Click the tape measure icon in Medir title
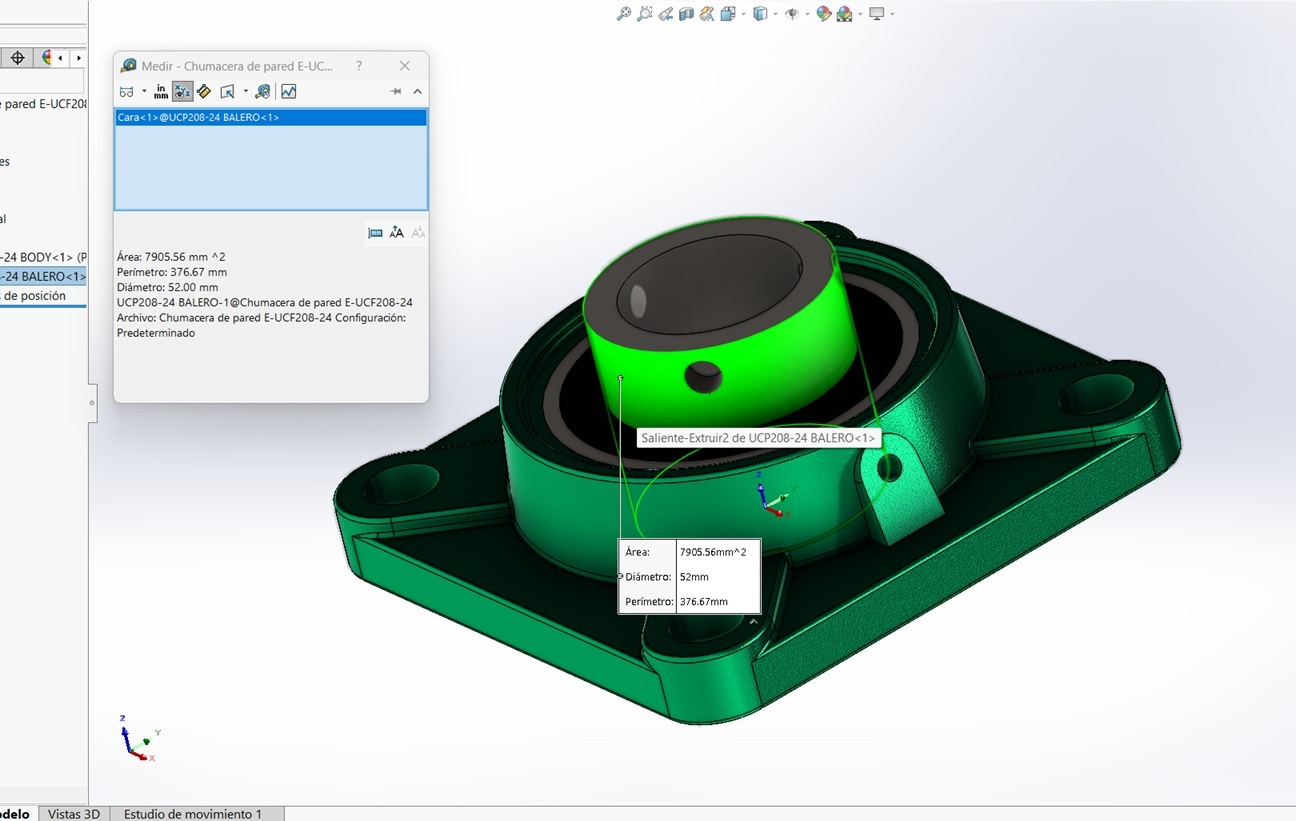The image size is (1296, 821). [128, 66]
